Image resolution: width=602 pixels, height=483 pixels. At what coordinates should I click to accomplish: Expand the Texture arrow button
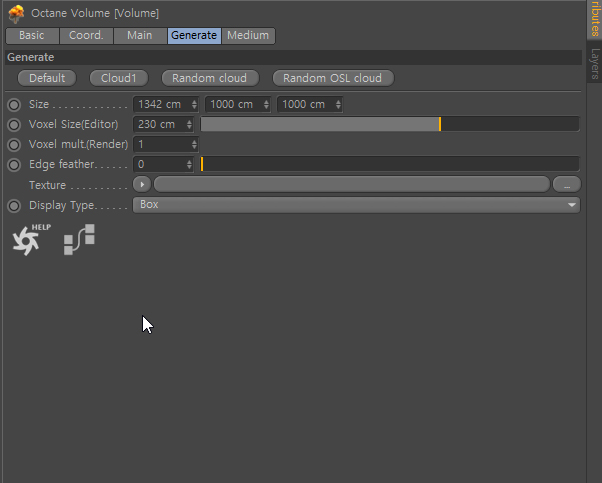142,185
